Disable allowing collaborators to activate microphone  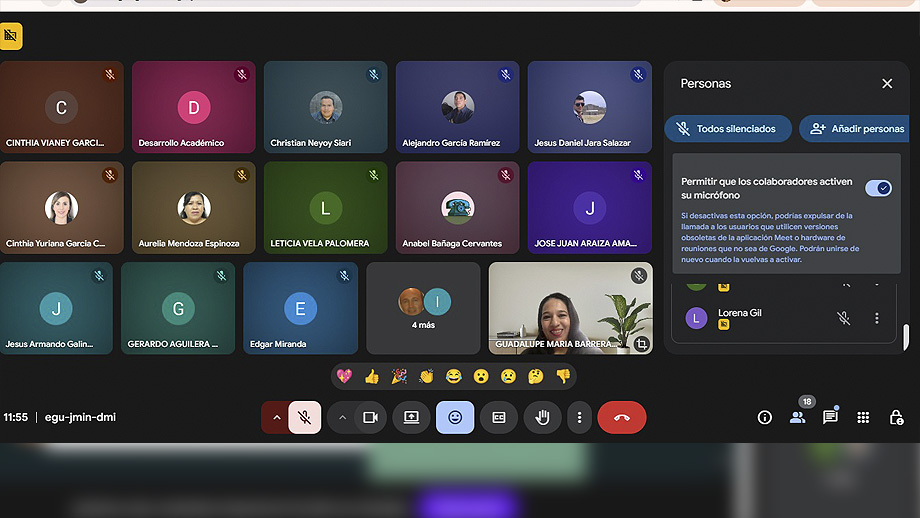click(878, 188)
